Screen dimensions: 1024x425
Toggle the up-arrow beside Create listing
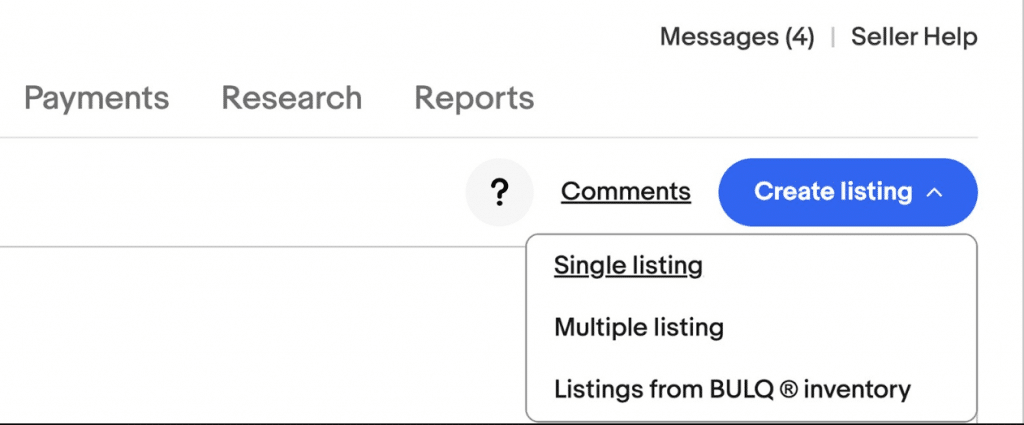(935, 193)
